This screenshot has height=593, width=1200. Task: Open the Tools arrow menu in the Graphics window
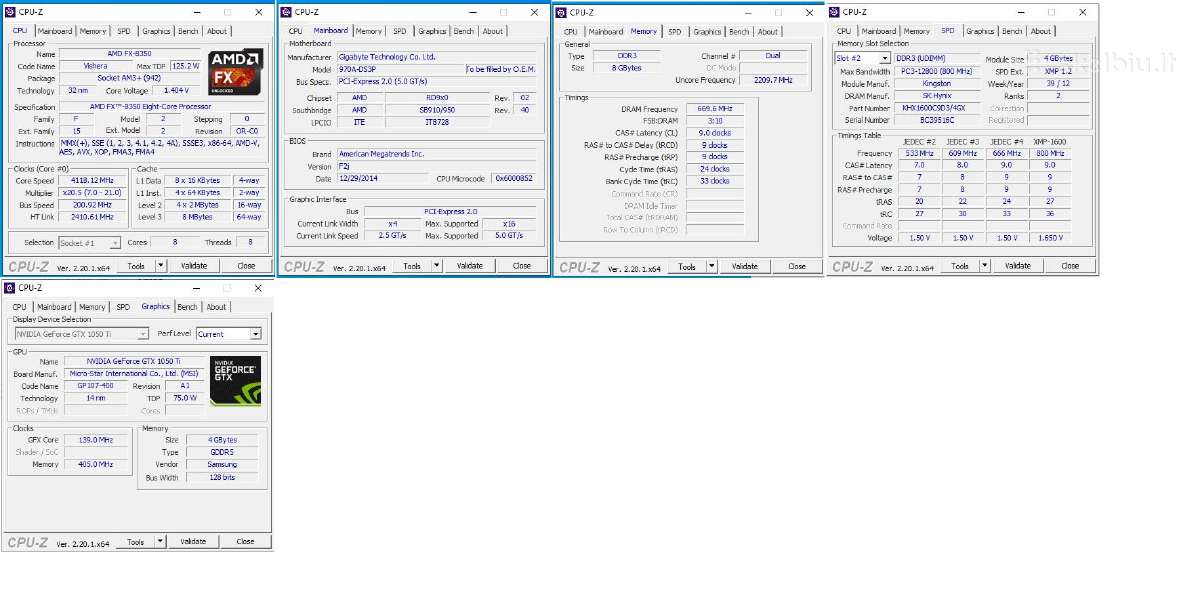pyautogui.click(x=160, y=542)
